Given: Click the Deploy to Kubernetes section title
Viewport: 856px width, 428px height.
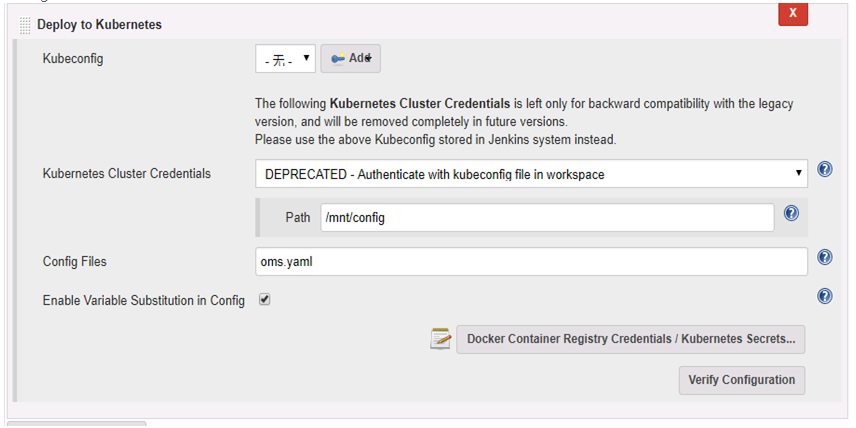Looking at the screenshot, I should click(99, 25).
